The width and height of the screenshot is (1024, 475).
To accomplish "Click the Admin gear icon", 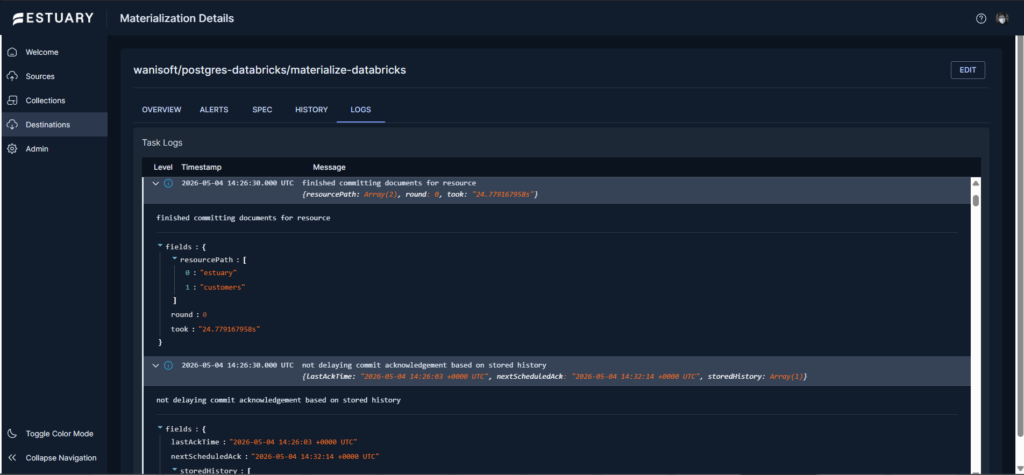I will click(x=12, y=149).
